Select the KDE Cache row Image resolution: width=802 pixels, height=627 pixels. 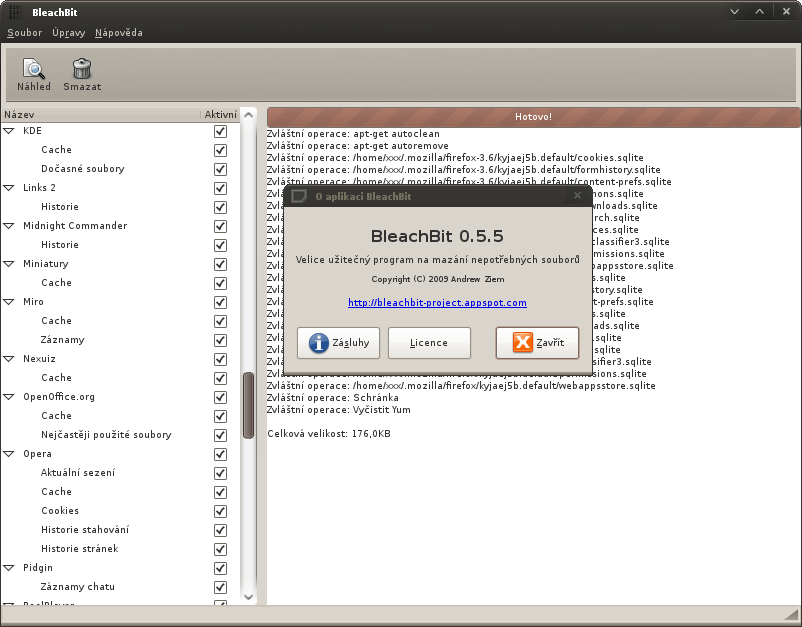tap(120, 150)
